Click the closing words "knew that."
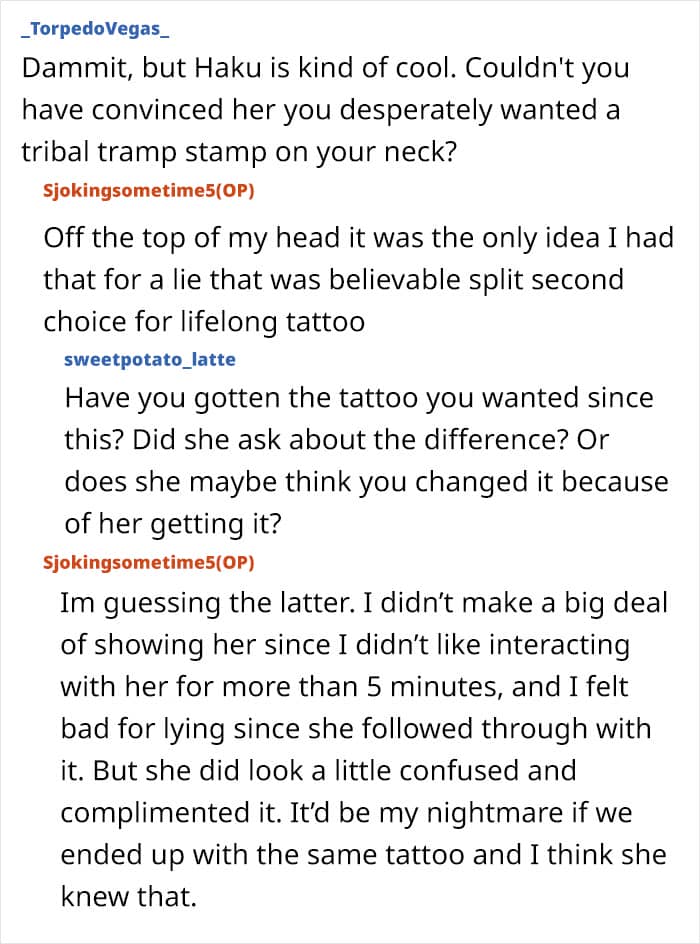700x944 pixels. coord(126,897)
